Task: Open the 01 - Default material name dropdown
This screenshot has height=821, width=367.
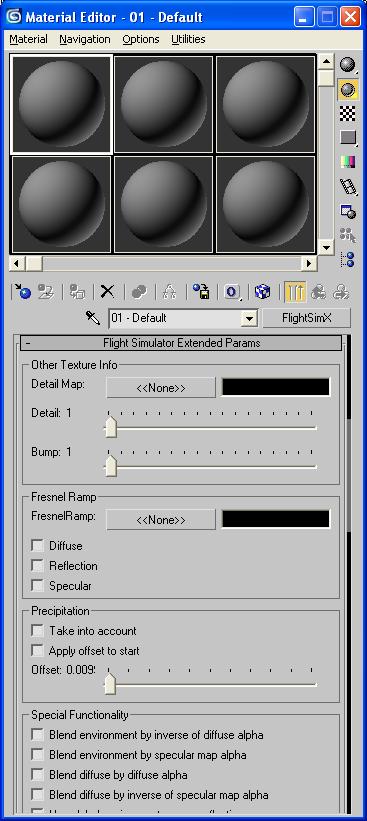Action: 249,318
